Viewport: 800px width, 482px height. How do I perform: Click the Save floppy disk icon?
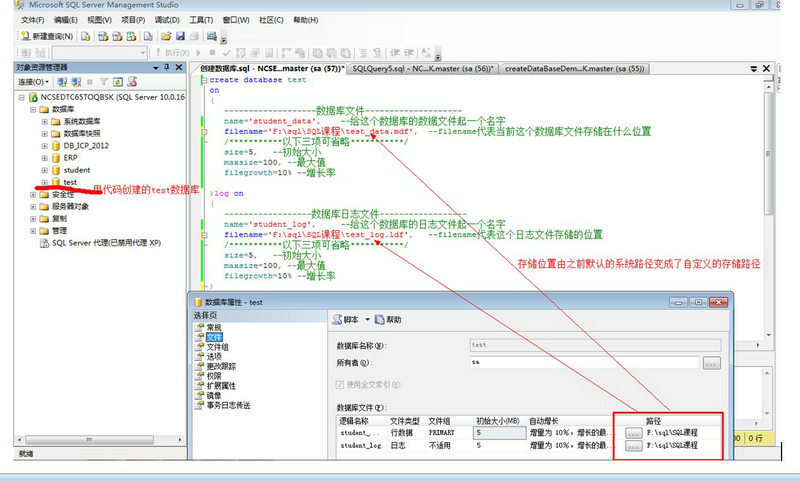[x=180, y=36]
